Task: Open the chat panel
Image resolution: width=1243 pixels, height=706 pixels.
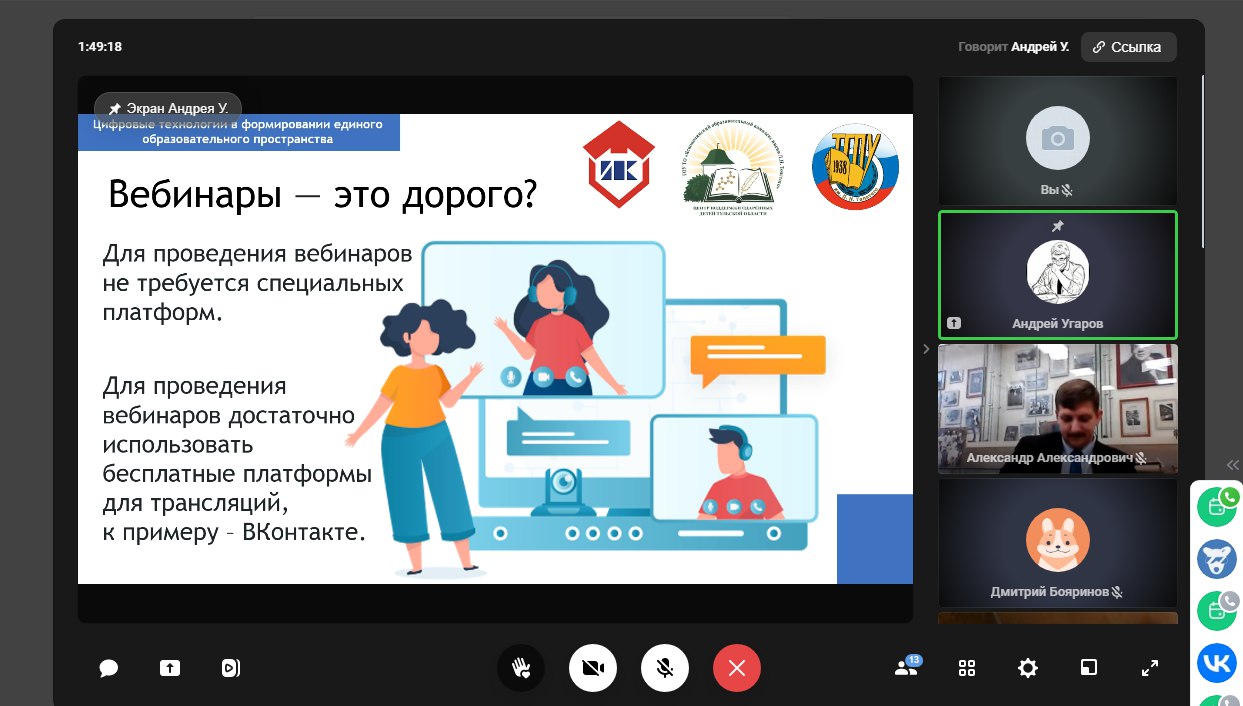Action: [x=109, y=668]
